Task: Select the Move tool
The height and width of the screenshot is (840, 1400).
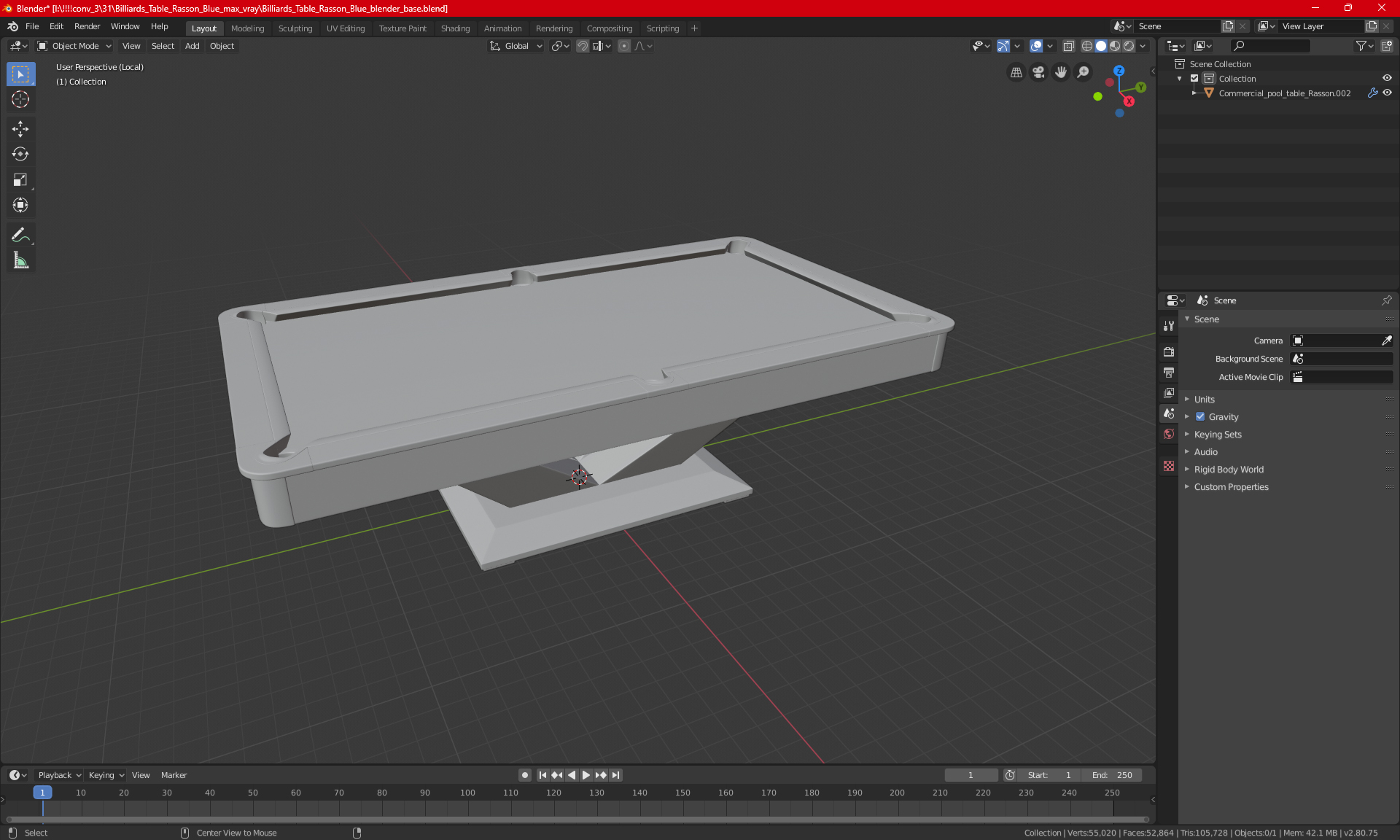Action: point(20,129)
